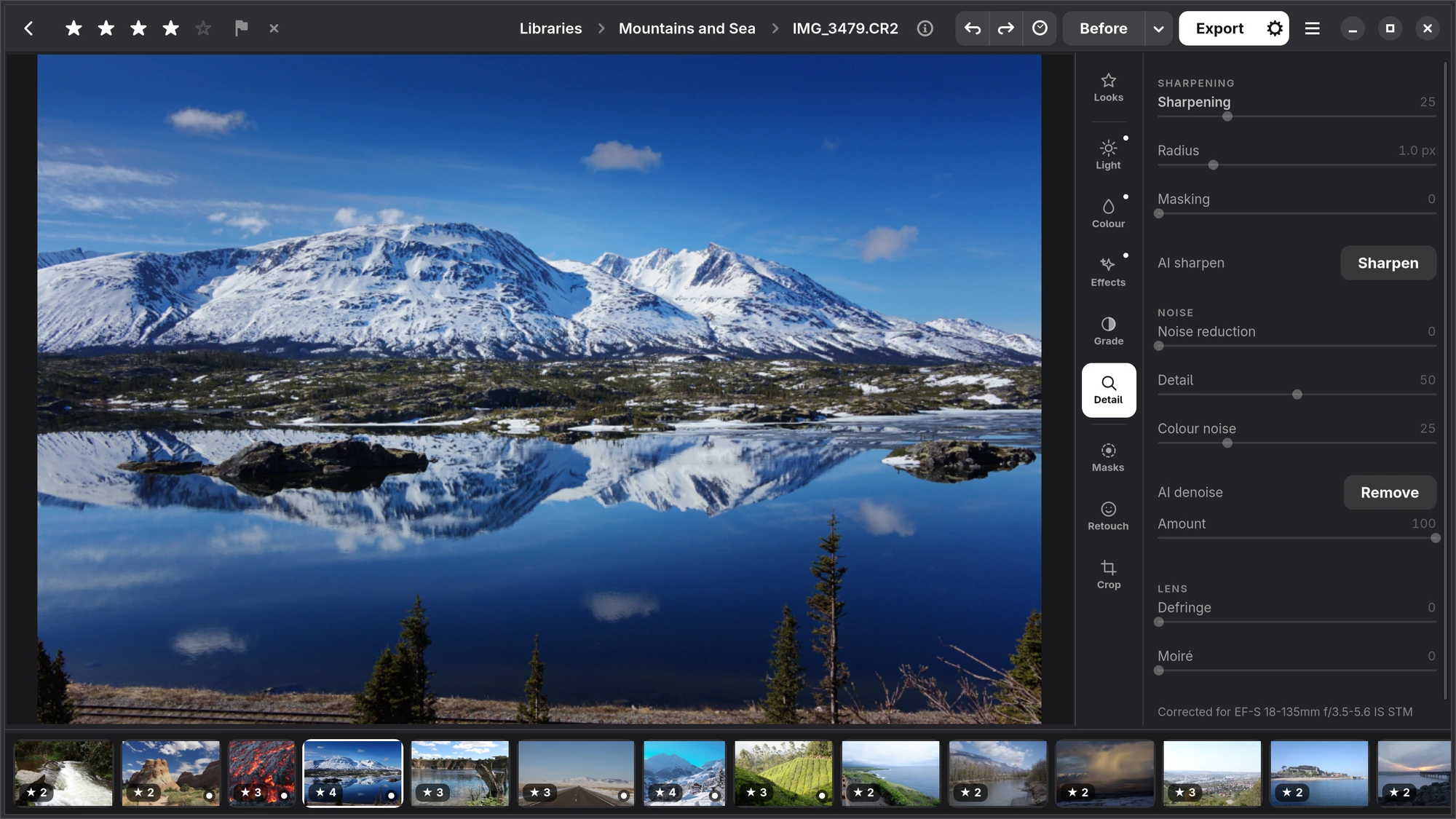Adjust the Radius slider
The image size is (1456, 819).
pyautogui.click(x=1296, y=165)
